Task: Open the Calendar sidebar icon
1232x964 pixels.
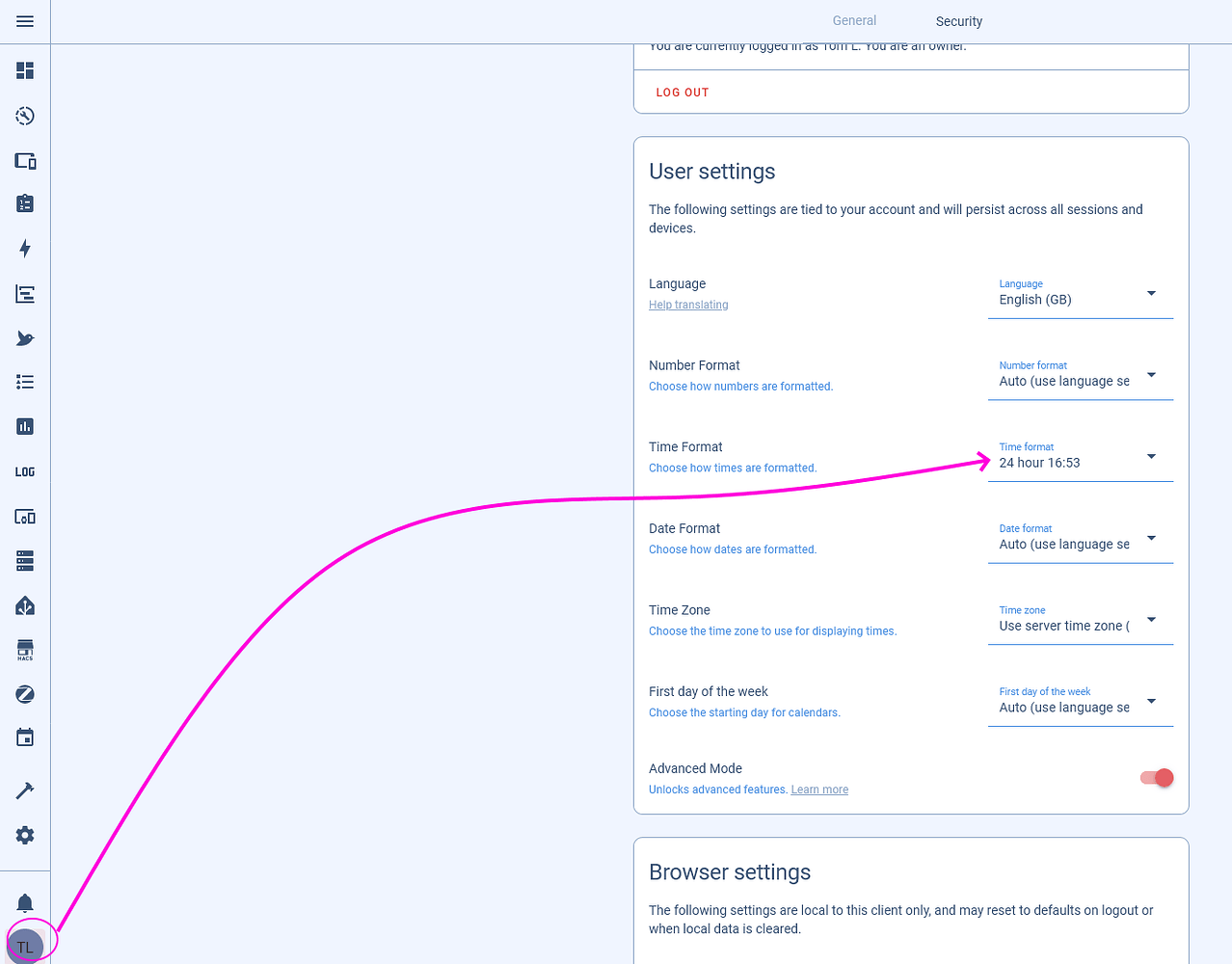Action: [24, 736]
